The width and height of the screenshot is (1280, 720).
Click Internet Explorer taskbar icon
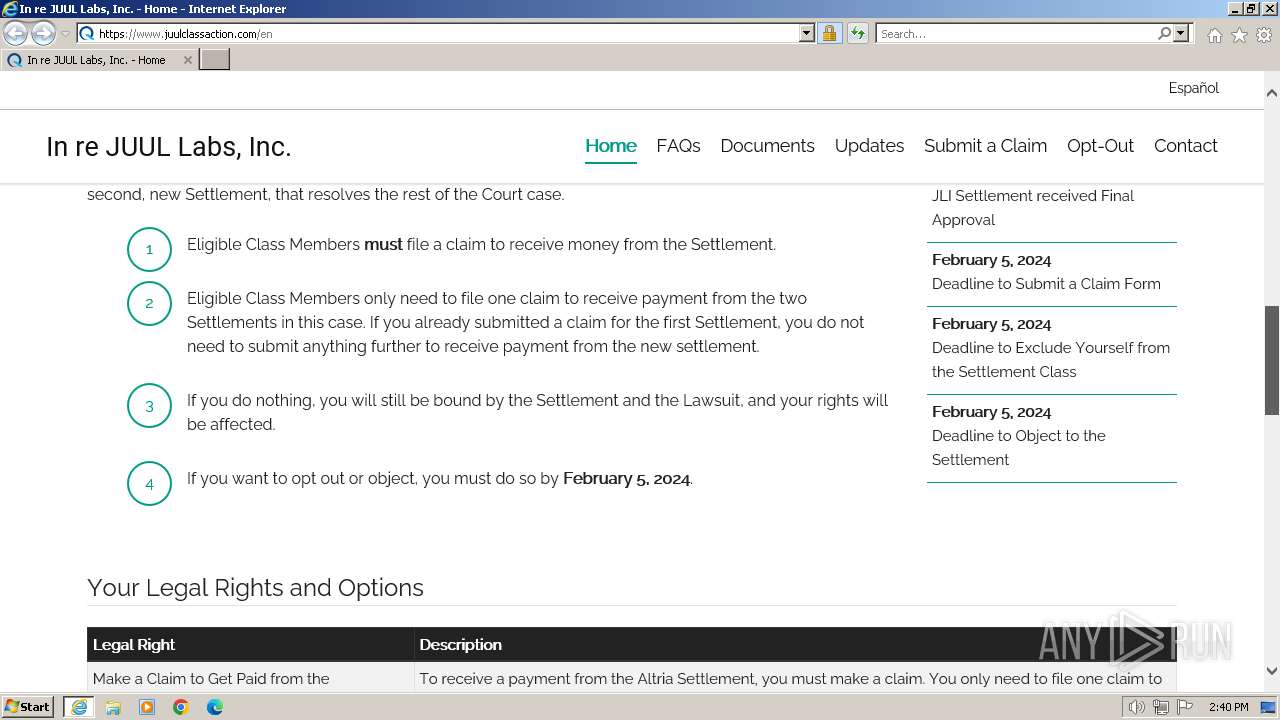(x=79, y=707)
